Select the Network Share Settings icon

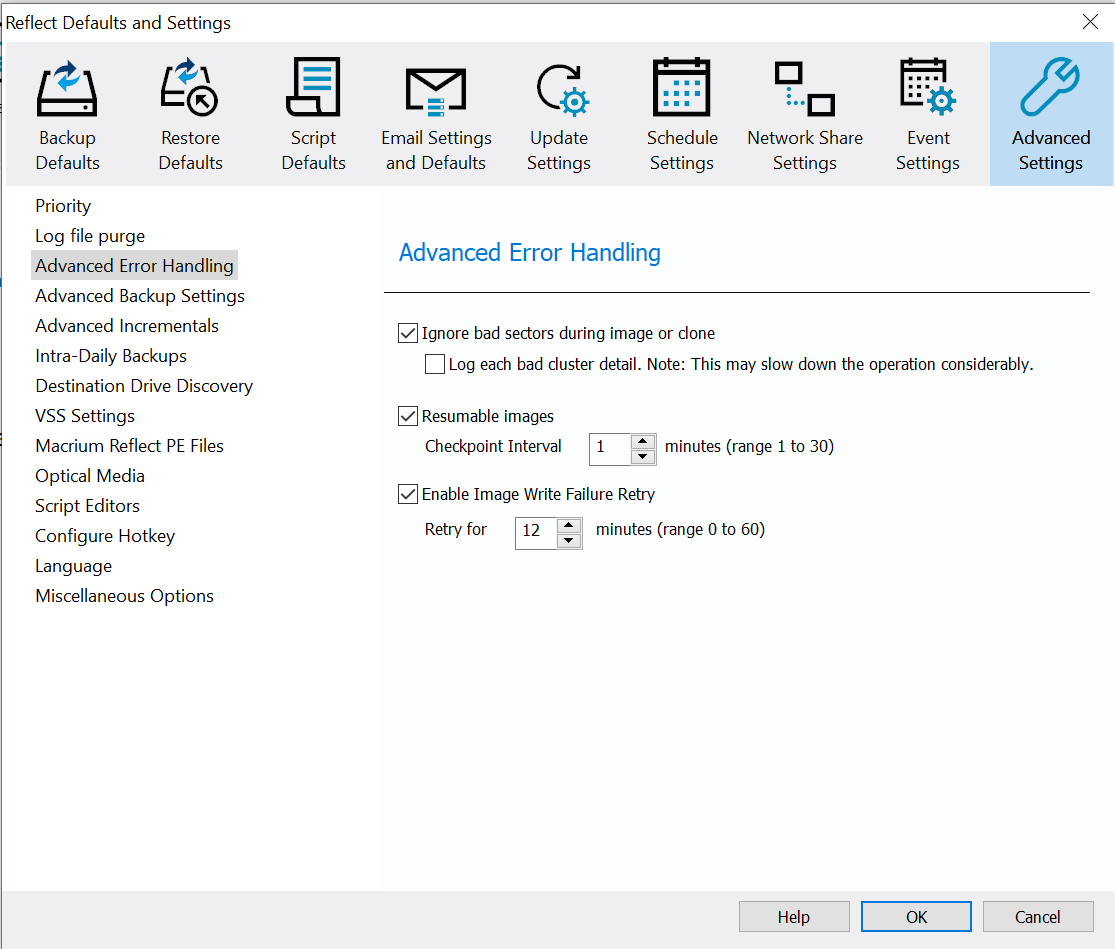[805, 110]
